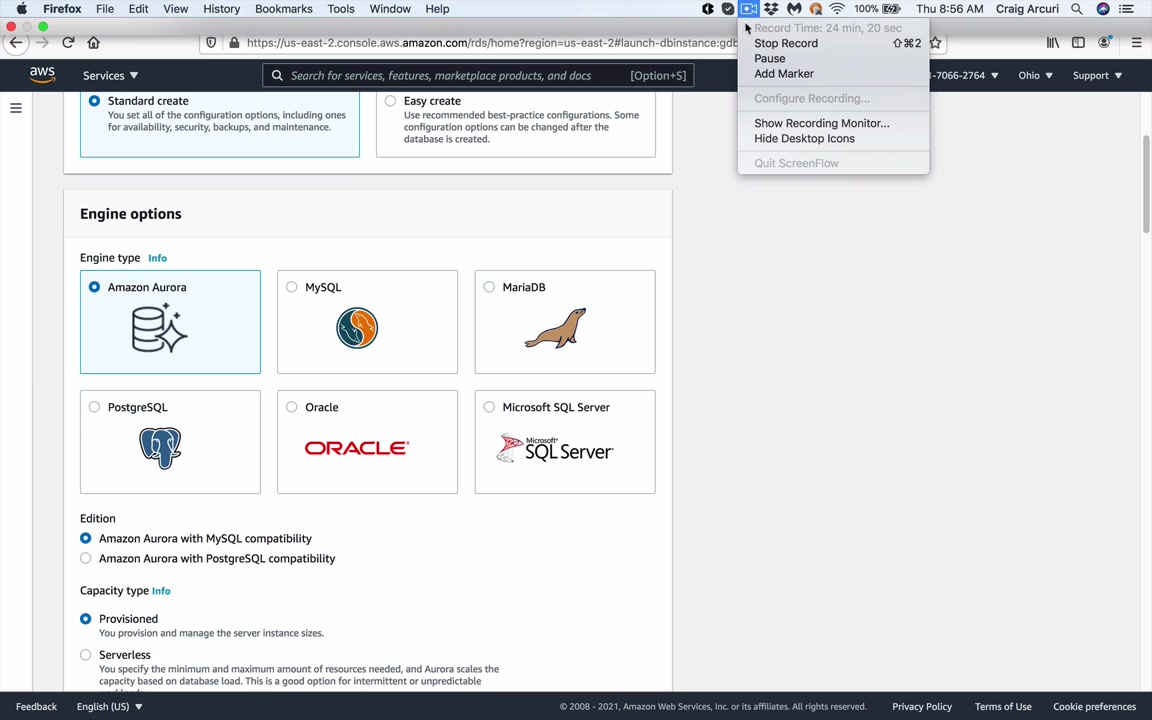This screenshot has height=720, width=1152.
Task: Open Firefox hamburger menu
Action: pyautogui.click(x=1136, y=43)
